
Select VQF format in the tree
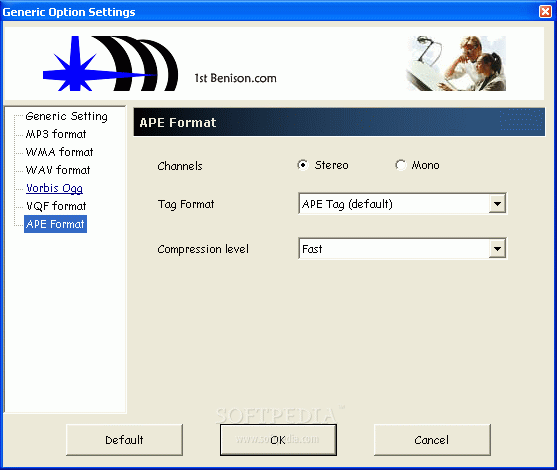point(56,206)
